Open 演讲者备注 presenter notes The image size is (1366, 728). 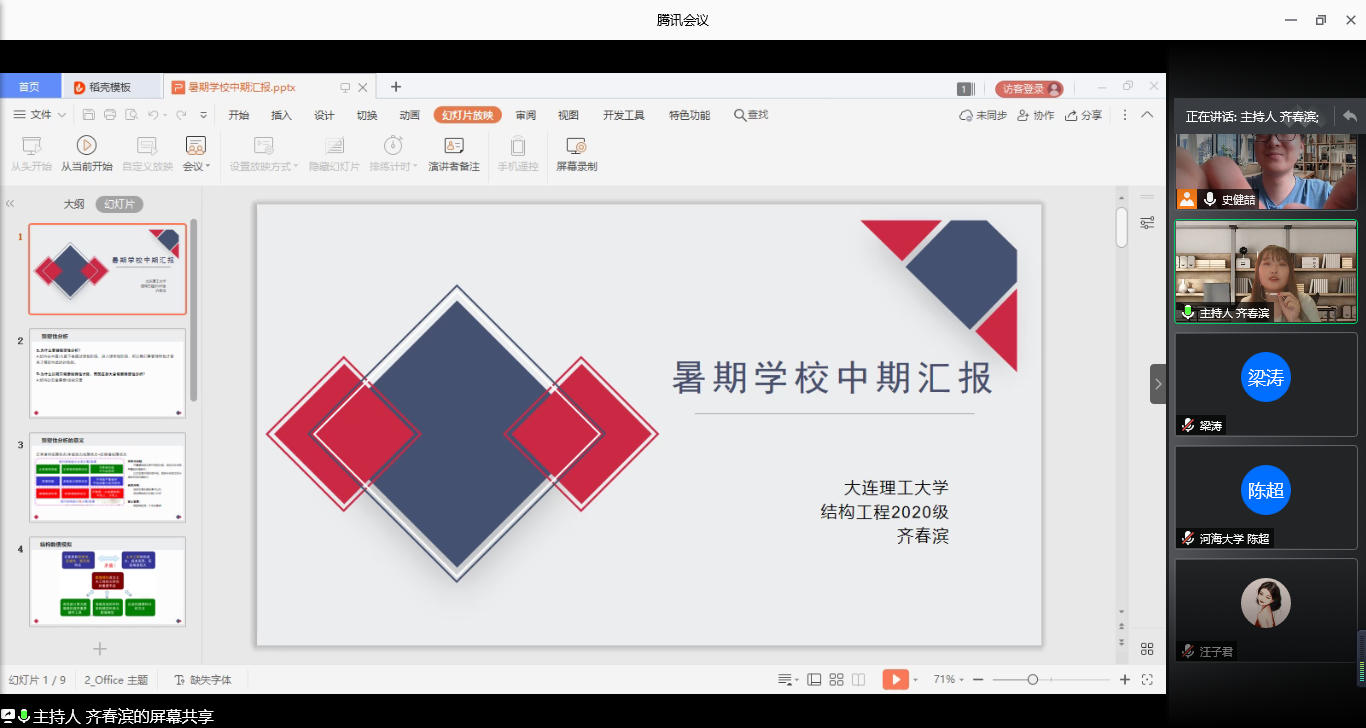[x=454, y=146]
